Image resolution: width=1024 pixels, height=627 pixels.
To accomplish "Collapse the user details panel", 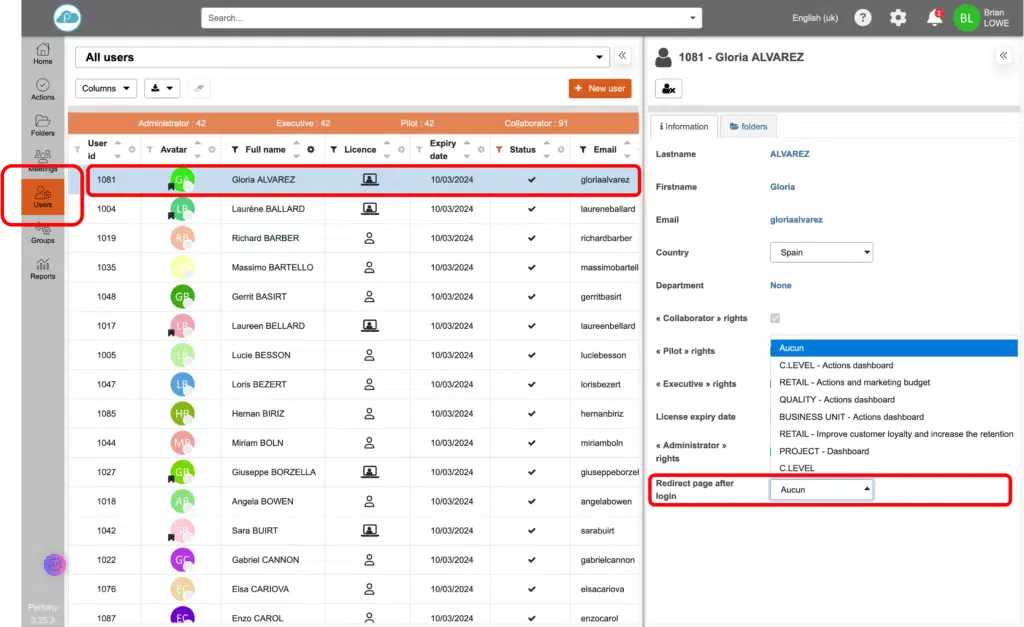I will pyautogui.click(x=1003, y=57).
